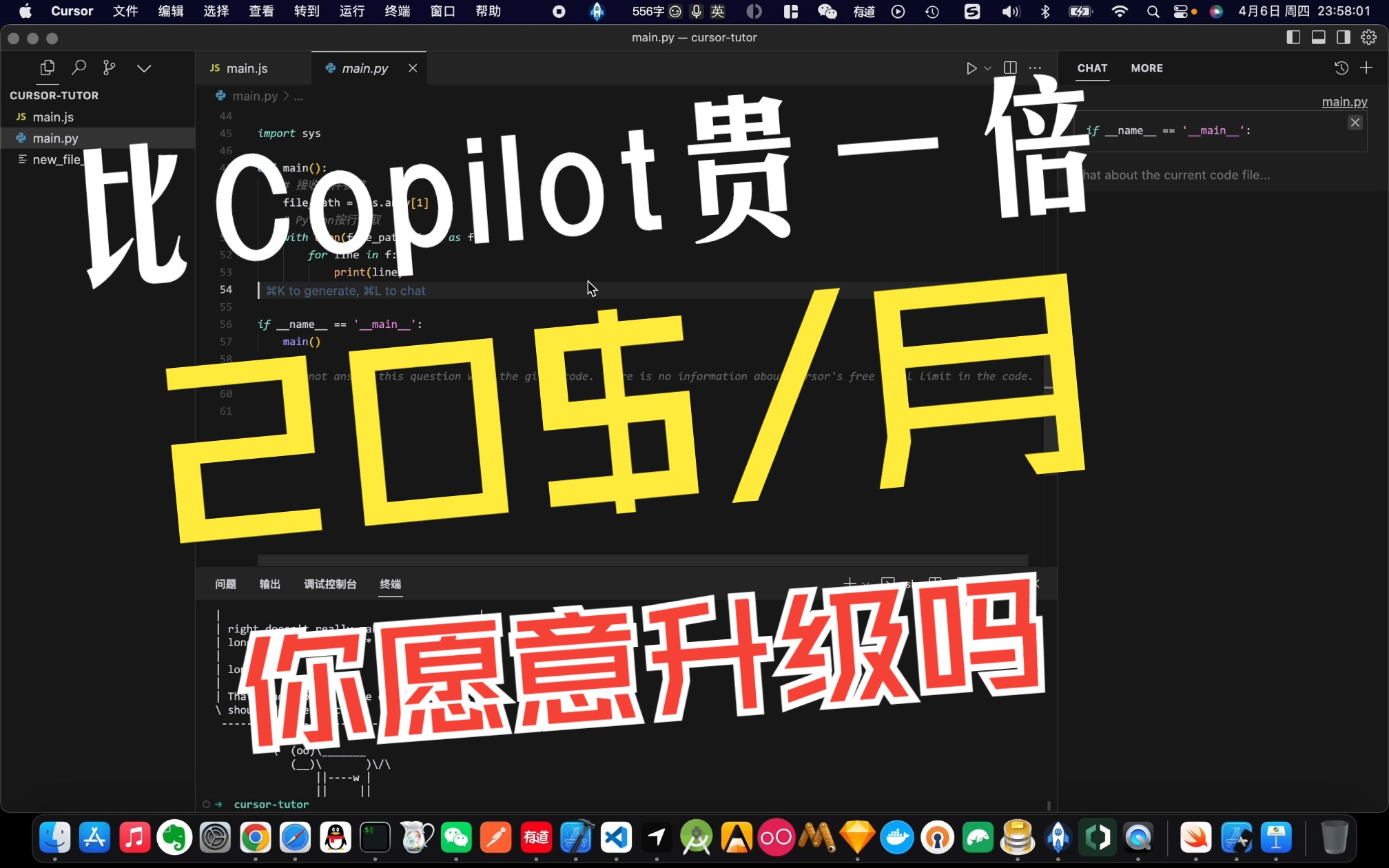The height and width of the screenshot is (868, 1389).
Task: Click the Split Editor icon
Action: pyautogui.click(x=1010, y=68)
